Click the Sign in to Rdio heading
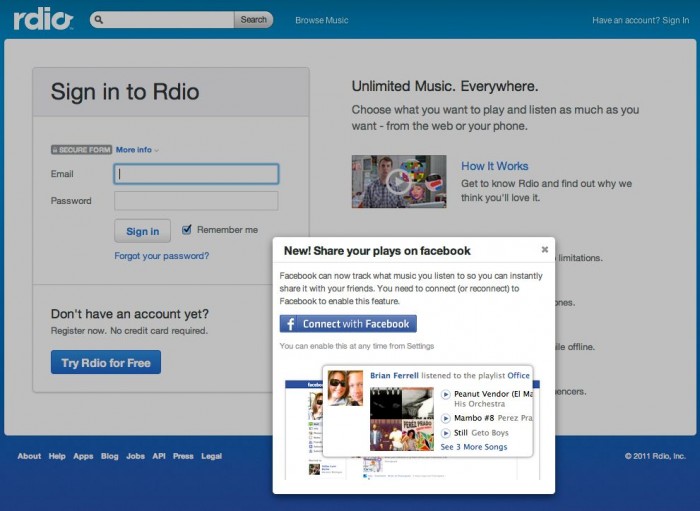This screenshot has height=511, width=700. (x=125, y=92)
